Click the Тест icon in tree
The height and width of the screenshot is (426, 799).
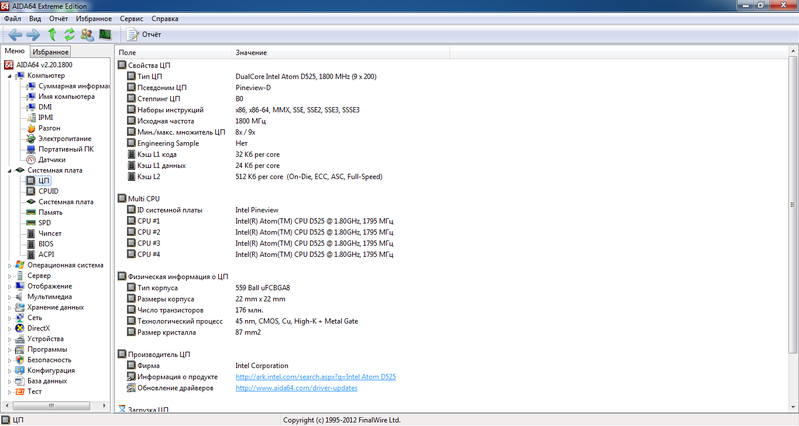20,391
